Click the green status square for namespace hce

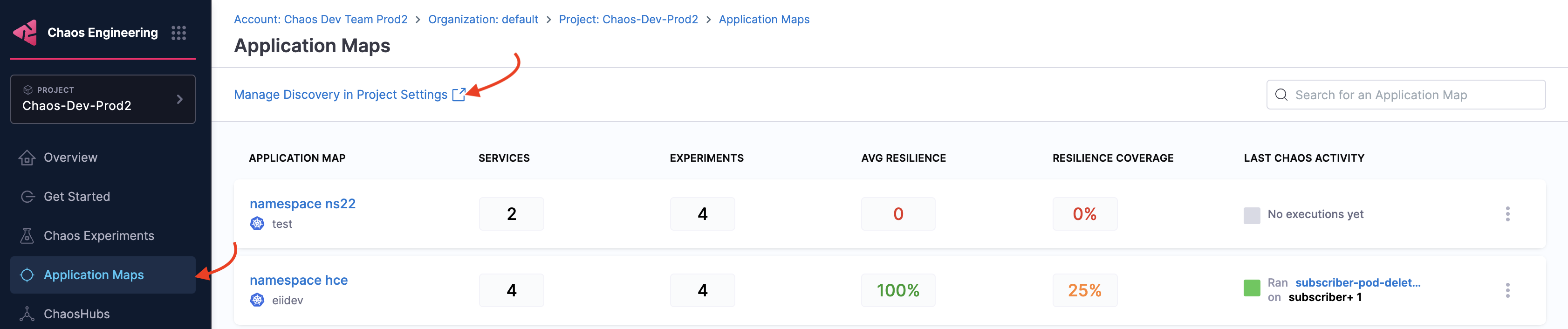click(1252, 288)
